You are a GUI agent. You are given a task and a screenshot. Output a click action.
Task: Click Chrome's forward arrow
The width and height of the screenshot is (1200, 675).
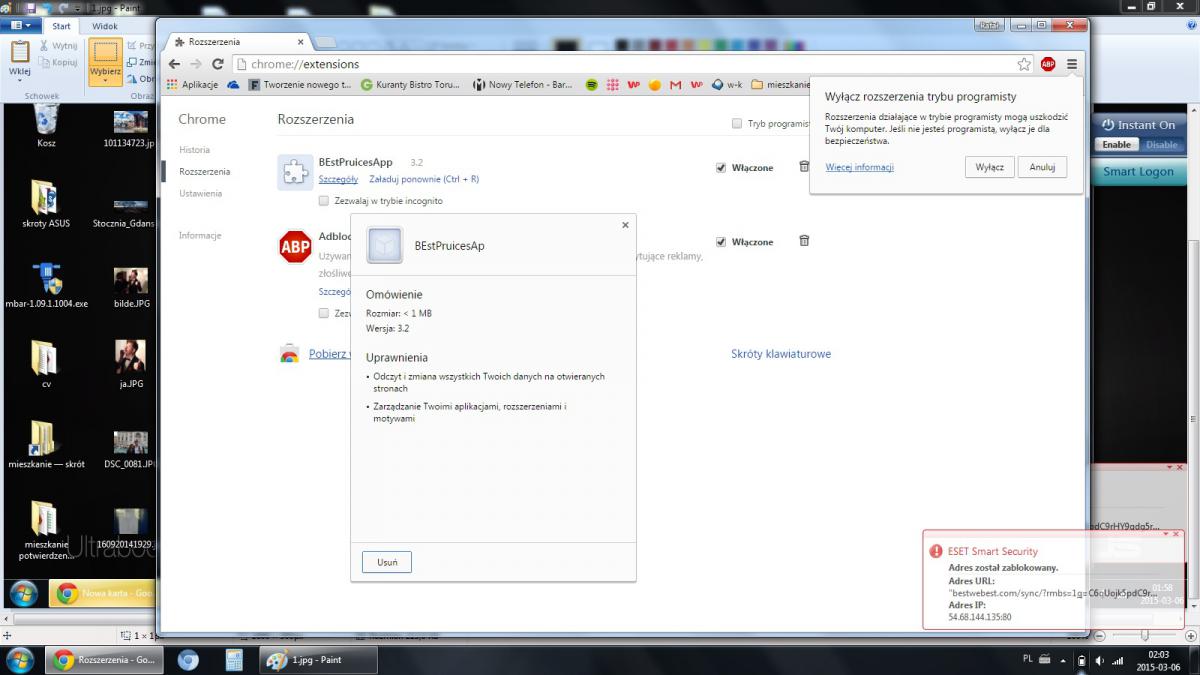196,64
